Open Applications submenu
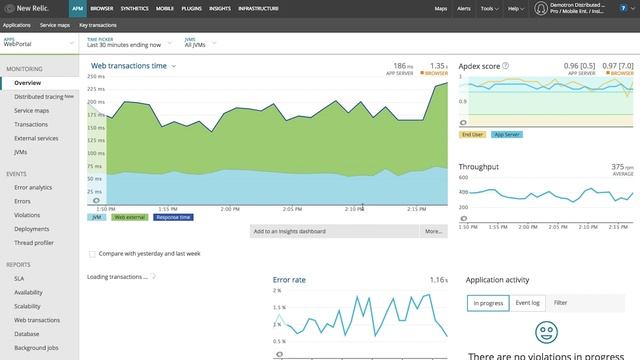The width and height of the screenshot is (640, 360). [17, 25]
